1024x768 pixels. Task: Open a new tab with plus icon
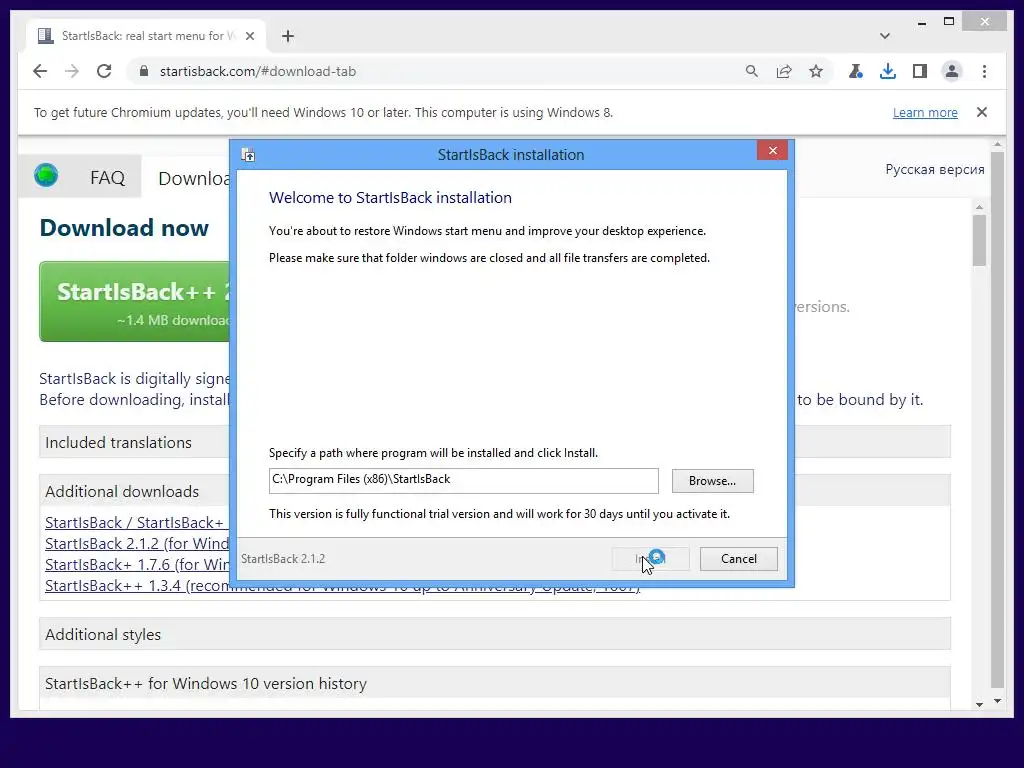(x=288, y=36)
